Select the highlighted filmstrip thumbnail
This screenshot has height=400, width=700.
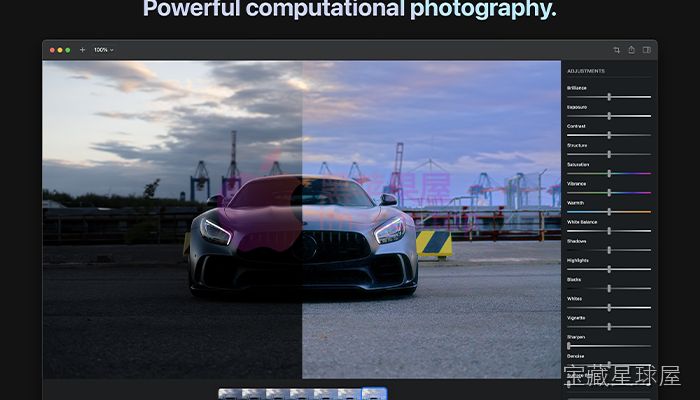(x=374, y=394)
